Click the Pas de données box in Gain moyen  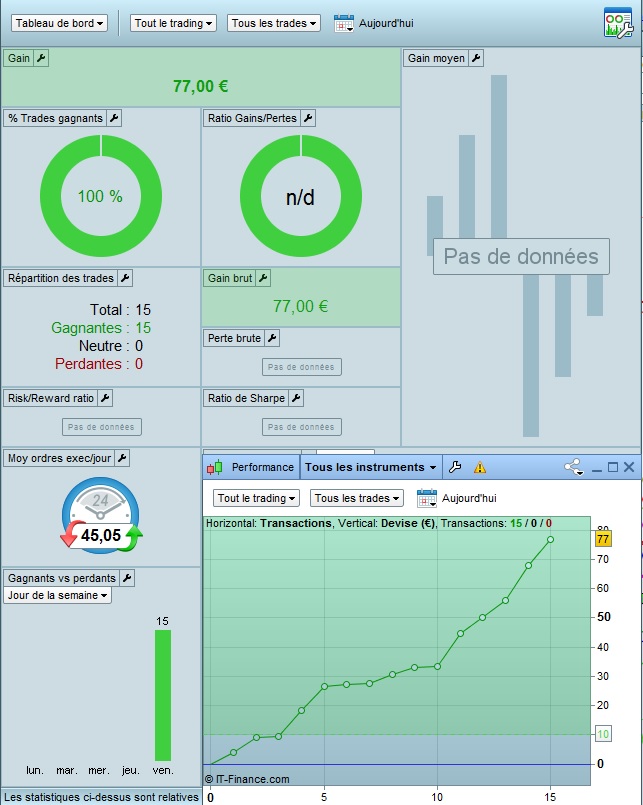point(521,256)
